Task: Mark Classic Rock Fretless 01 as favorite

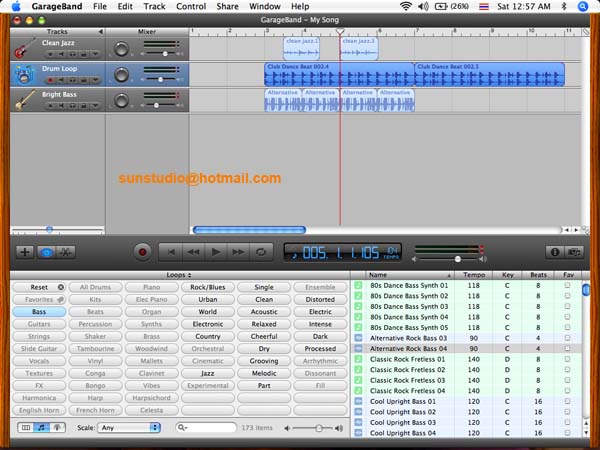Action: 567,359
